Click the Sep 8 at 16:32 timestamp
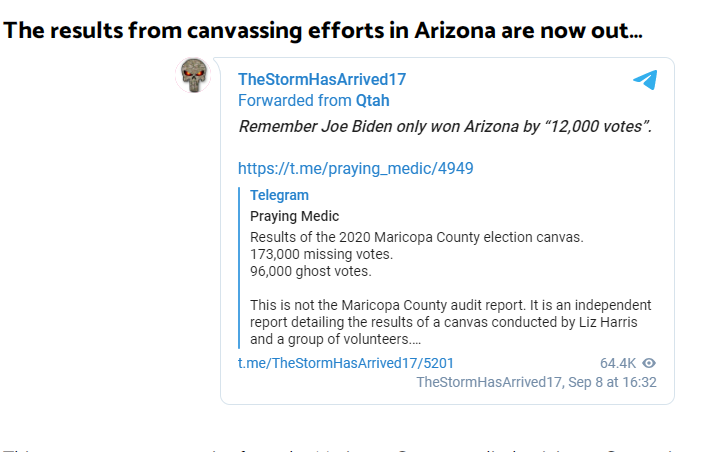 tap(612, 382)
